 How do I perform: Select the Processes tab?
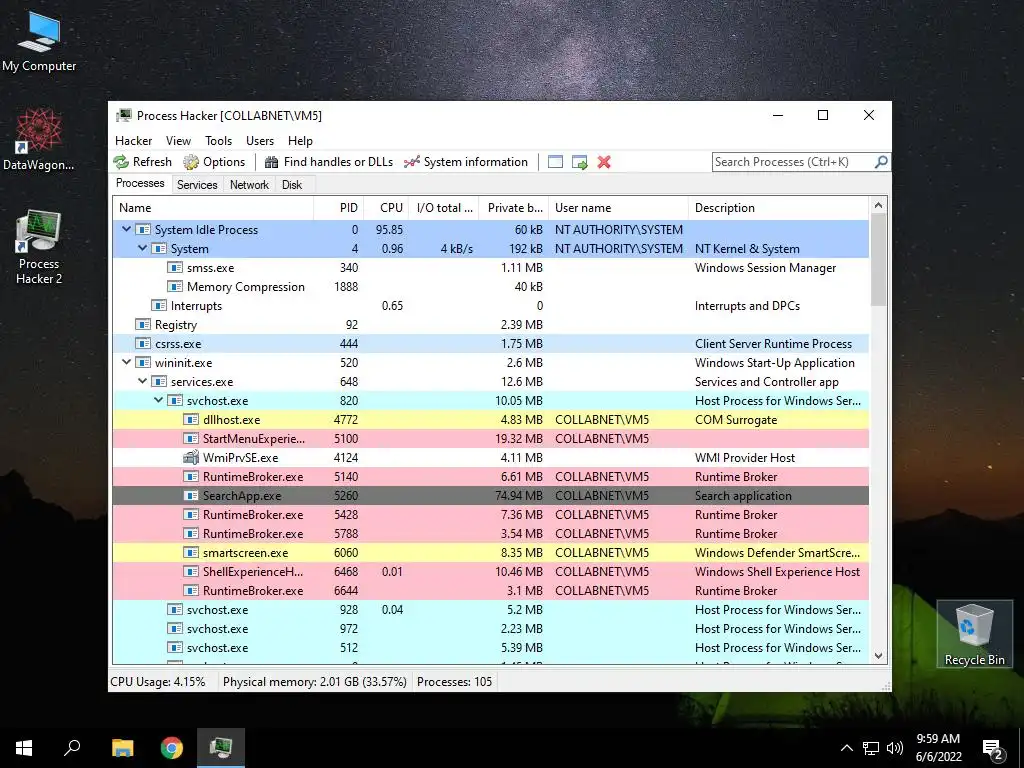(x=140, y=184)
